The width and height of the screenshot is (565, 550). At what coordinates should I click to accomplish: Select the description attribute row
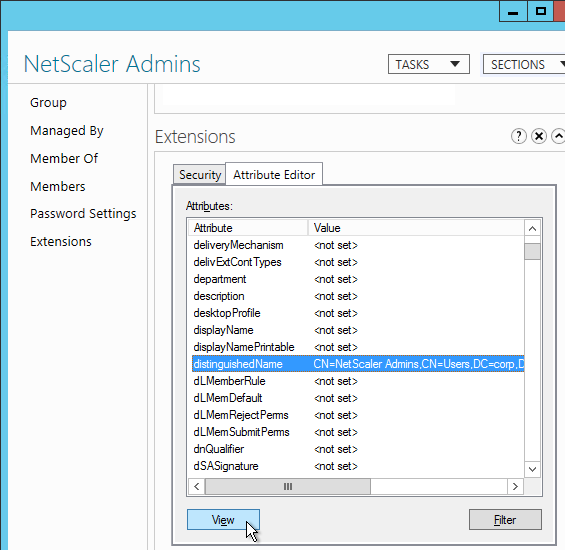click(x=356, y=296)
